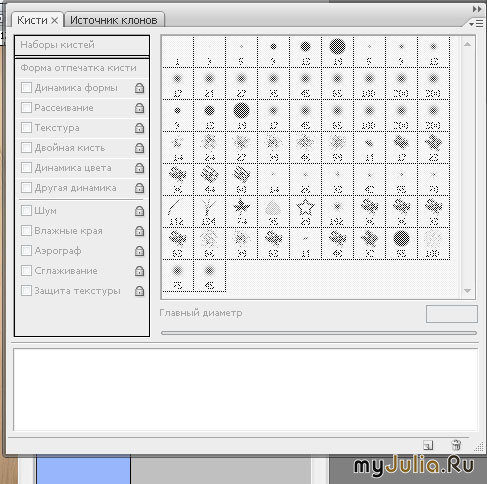Pick the hard round 19 brush in first row
487x484 pixels.
tap(337, 52)
